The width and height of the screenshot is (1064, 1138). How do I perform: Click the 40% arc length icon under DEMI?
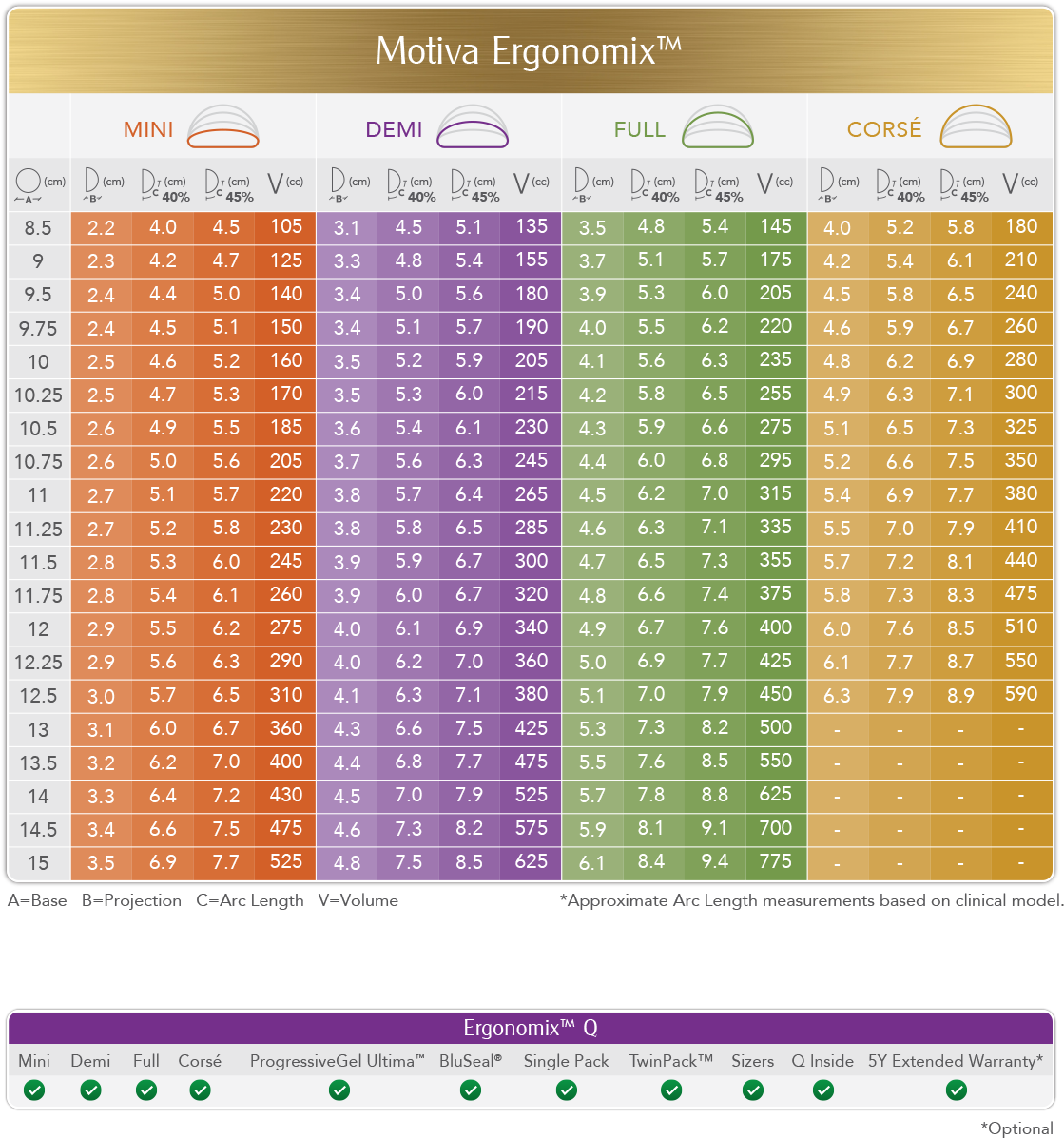click(x=397, y=185)
